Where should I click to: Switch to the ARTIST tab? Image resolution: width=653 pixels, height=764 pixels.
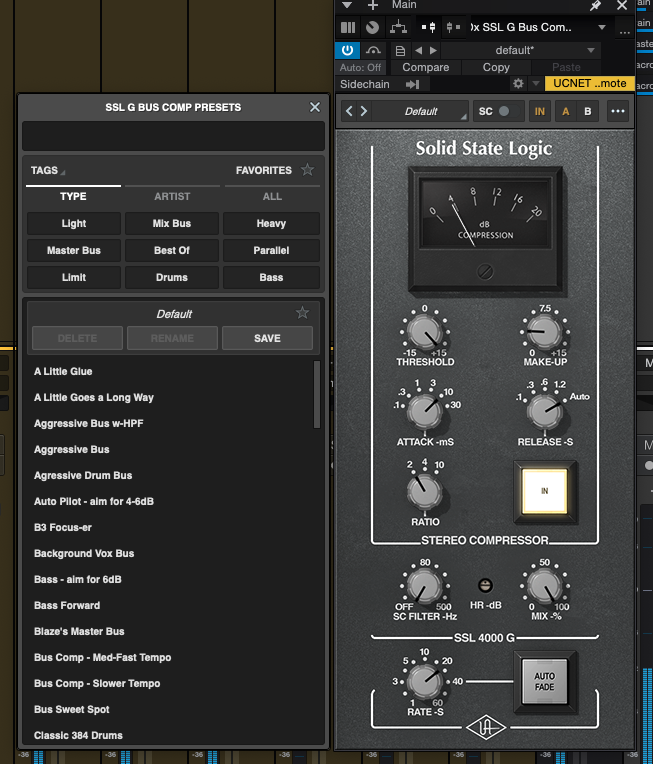[172, 196]
